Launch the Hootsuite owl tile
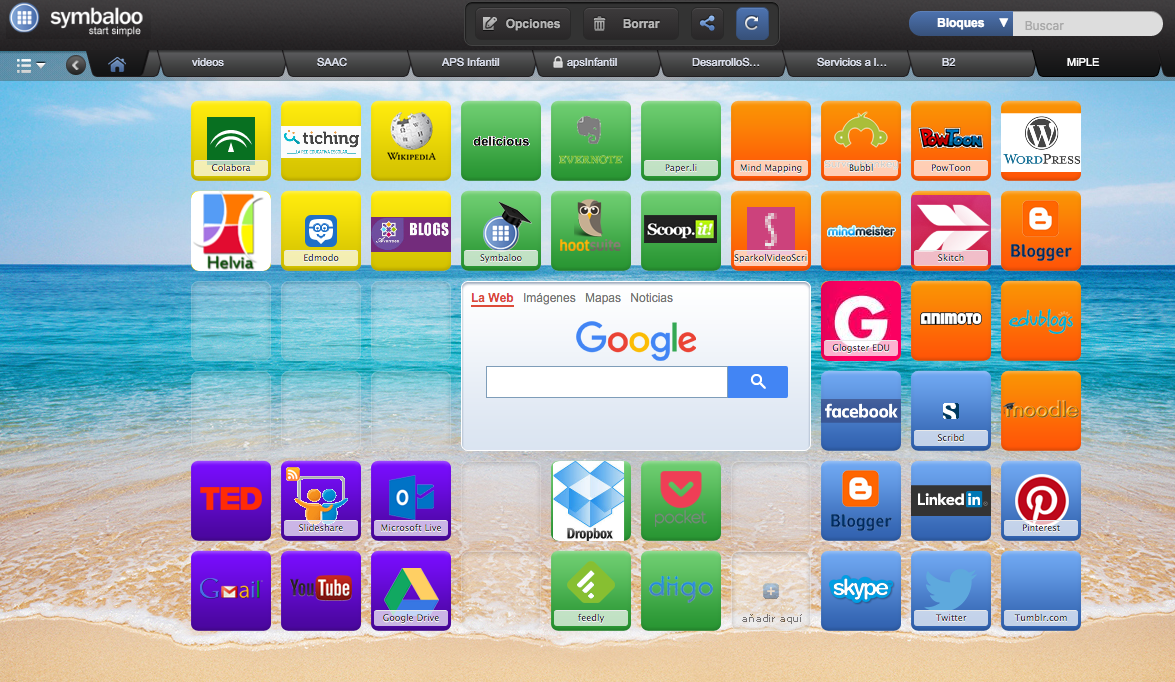Viewport: 1175px width, 682px height. pos(590,231)
